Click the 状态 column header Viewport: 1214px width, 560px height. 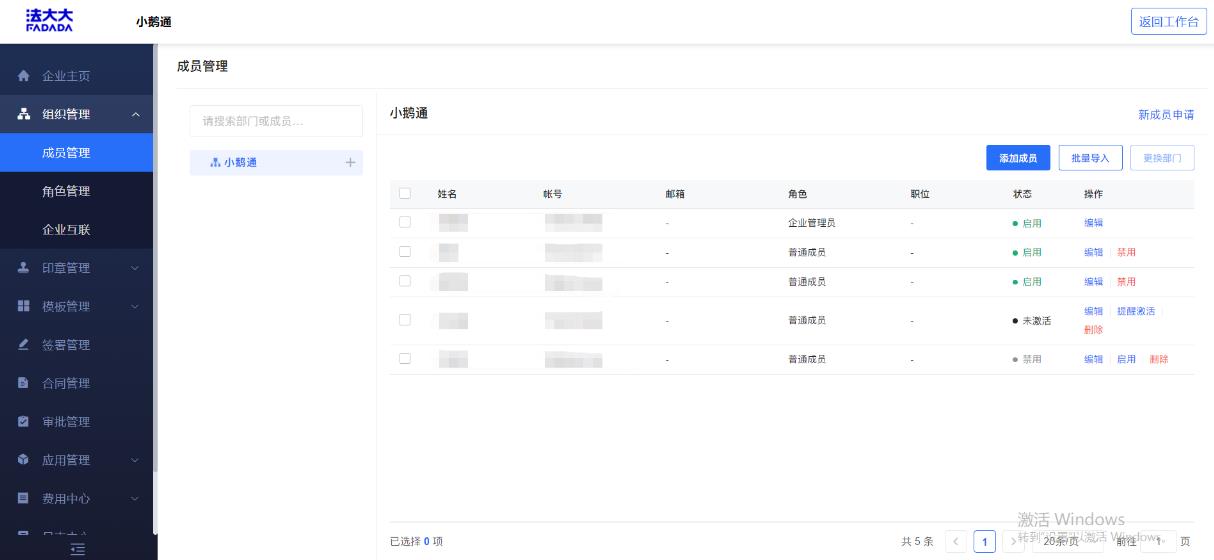tap(1022, 194)
